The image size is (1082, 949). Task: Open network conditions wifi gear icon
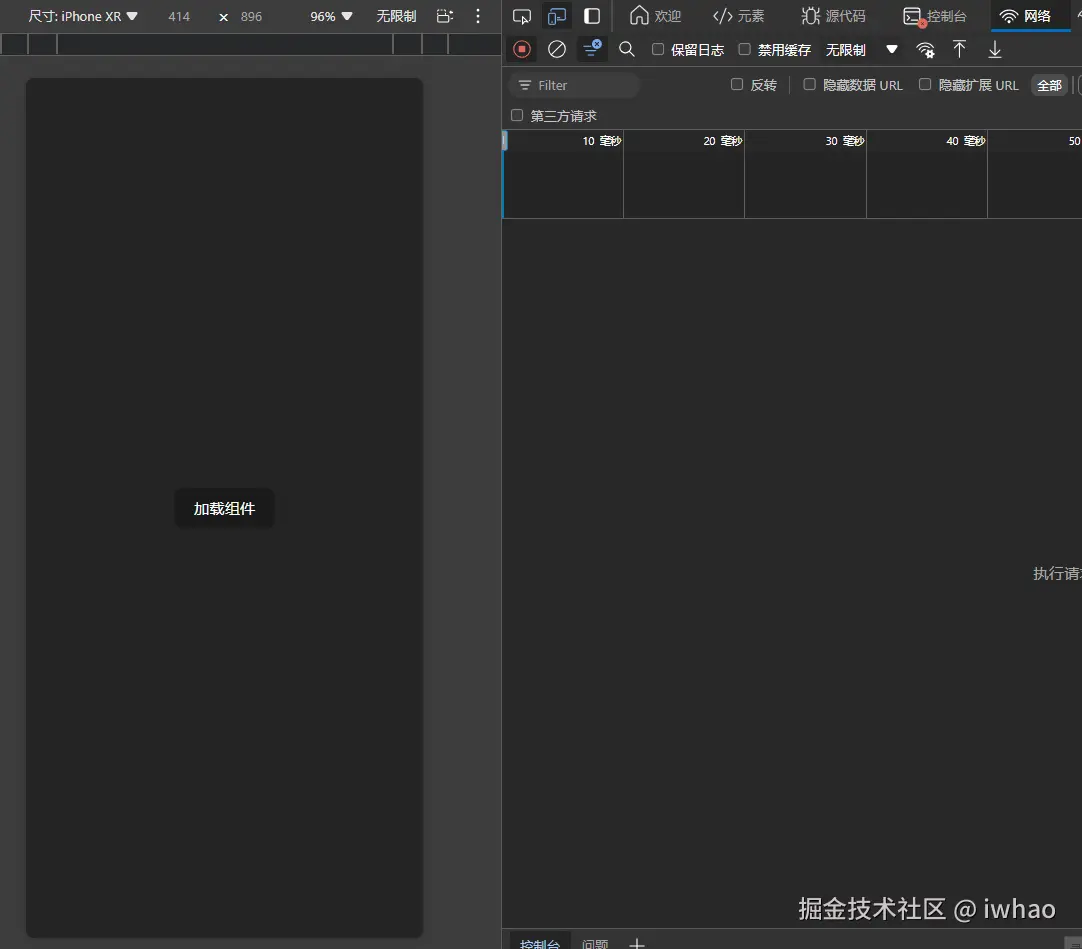(925, 50)
